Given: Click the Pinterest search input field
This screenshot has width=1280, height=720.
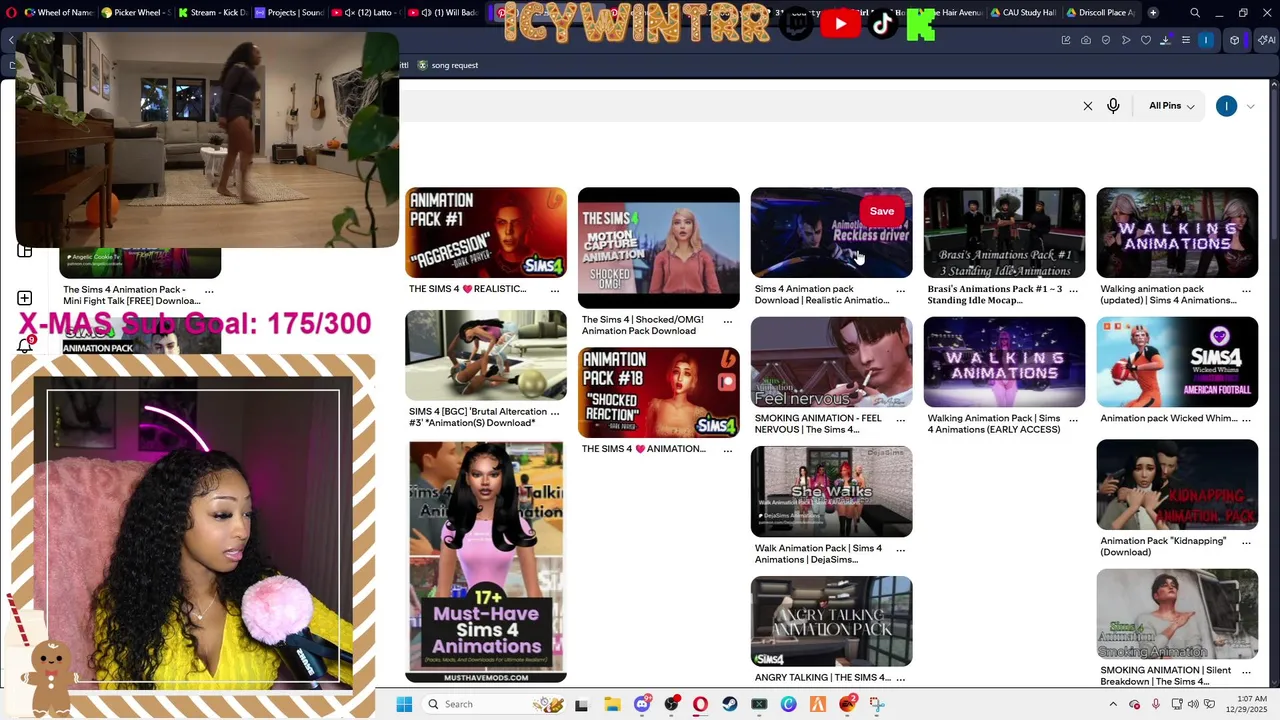Looking at the screenshot, I should 738,106.
